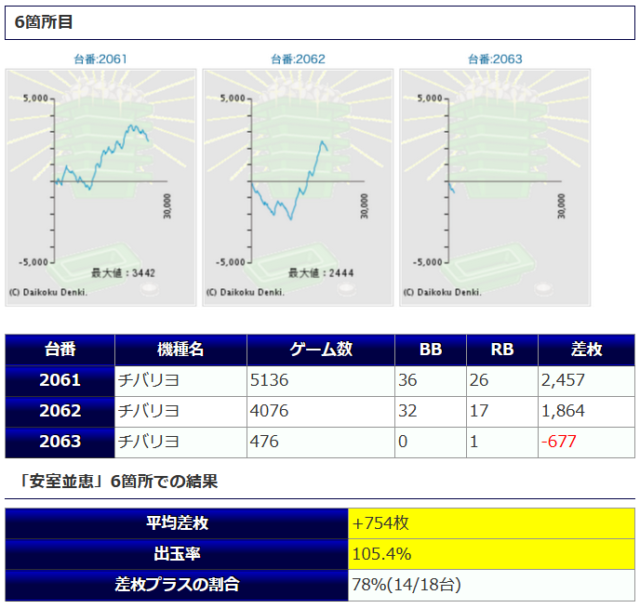Open the 台番:2061 link above the graph
640x608 pixels.
(100, 59)
